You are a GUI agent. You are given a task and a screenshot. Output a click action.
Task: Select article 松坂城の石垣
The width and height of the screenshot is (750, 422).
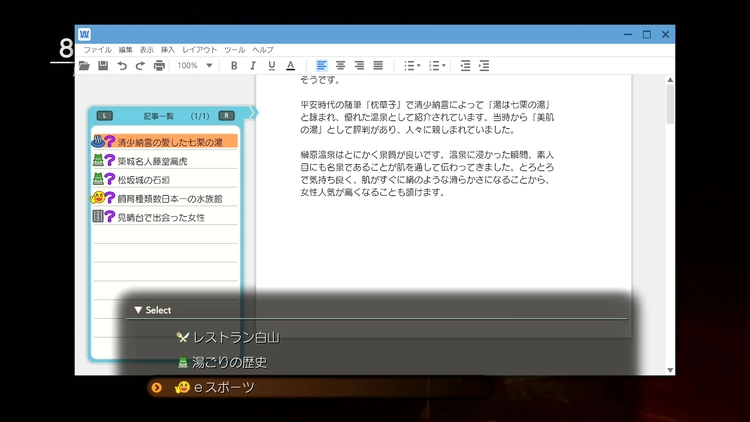tap(165, 179)
